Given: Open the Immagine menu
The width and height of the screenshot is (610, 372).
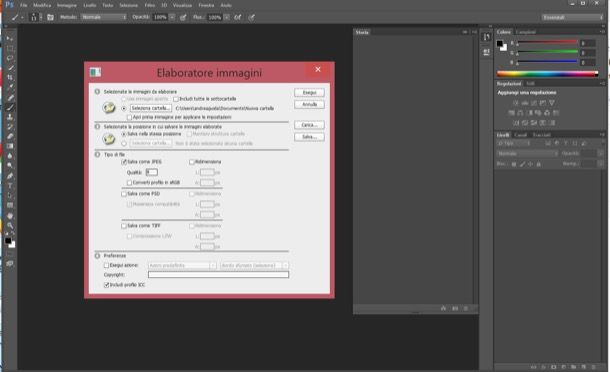Looking at the screenshot, I should (x=67, y=5).
